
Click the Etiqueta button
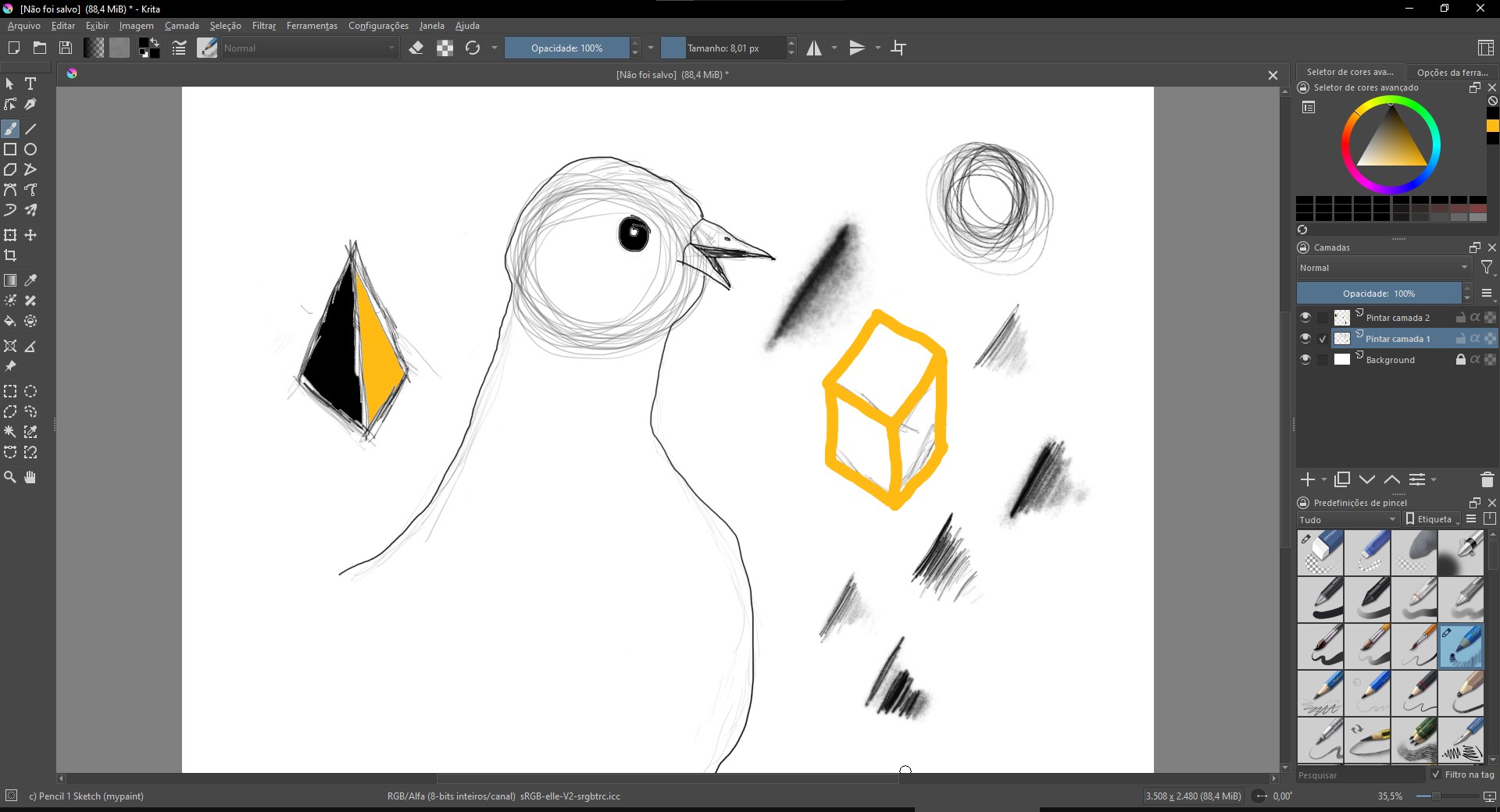click(x=1433, y=519)
